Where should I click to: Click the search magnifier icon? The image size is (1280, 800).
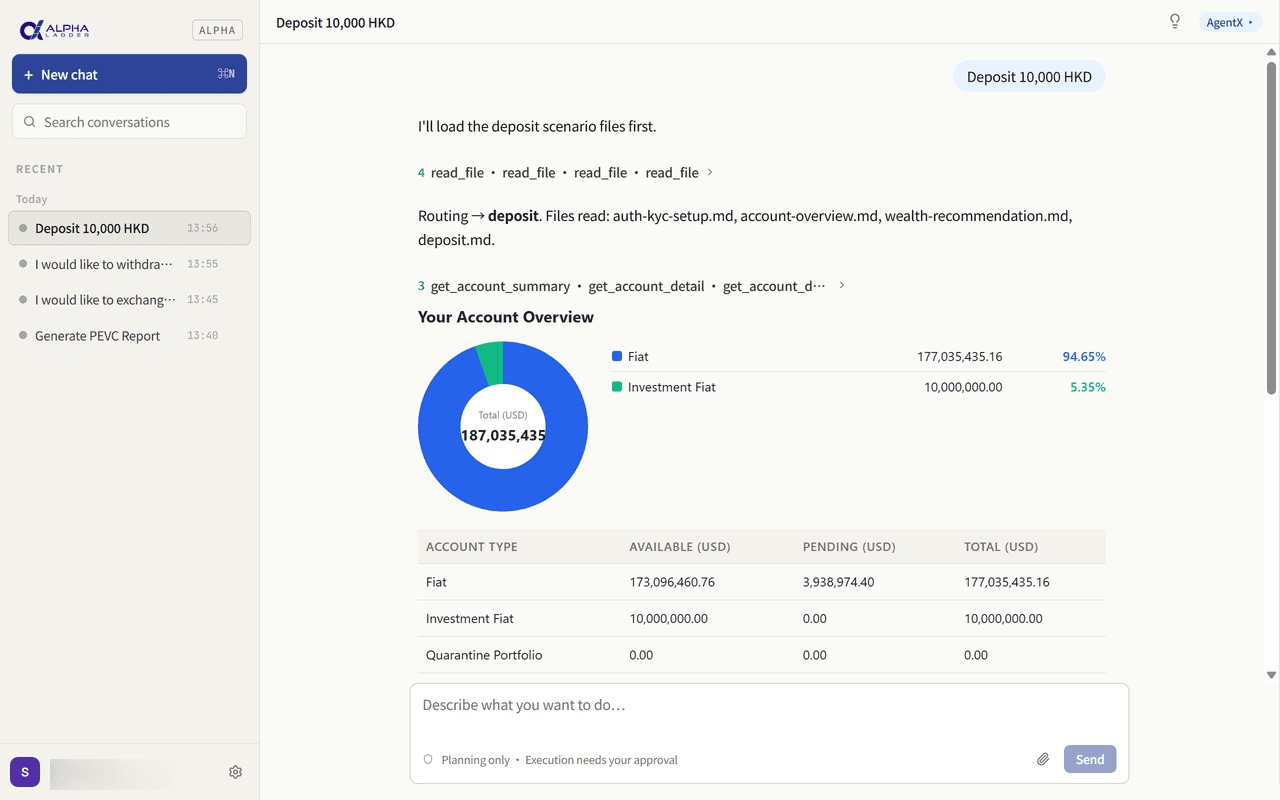30,122
